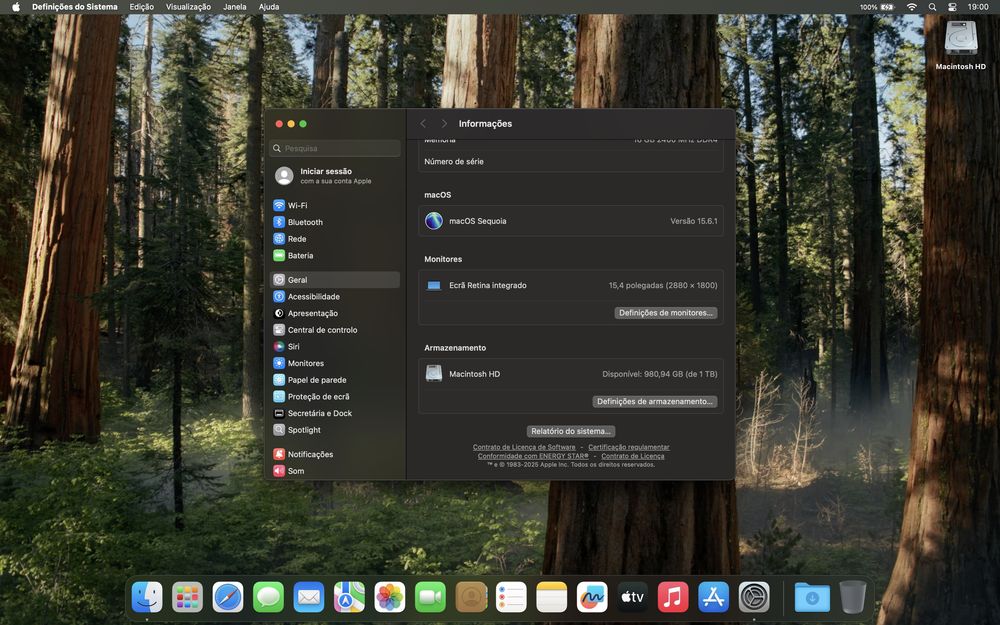Open Certificação regulamentar link
The image size is (1000, 625).
click(x=629, y=447)
